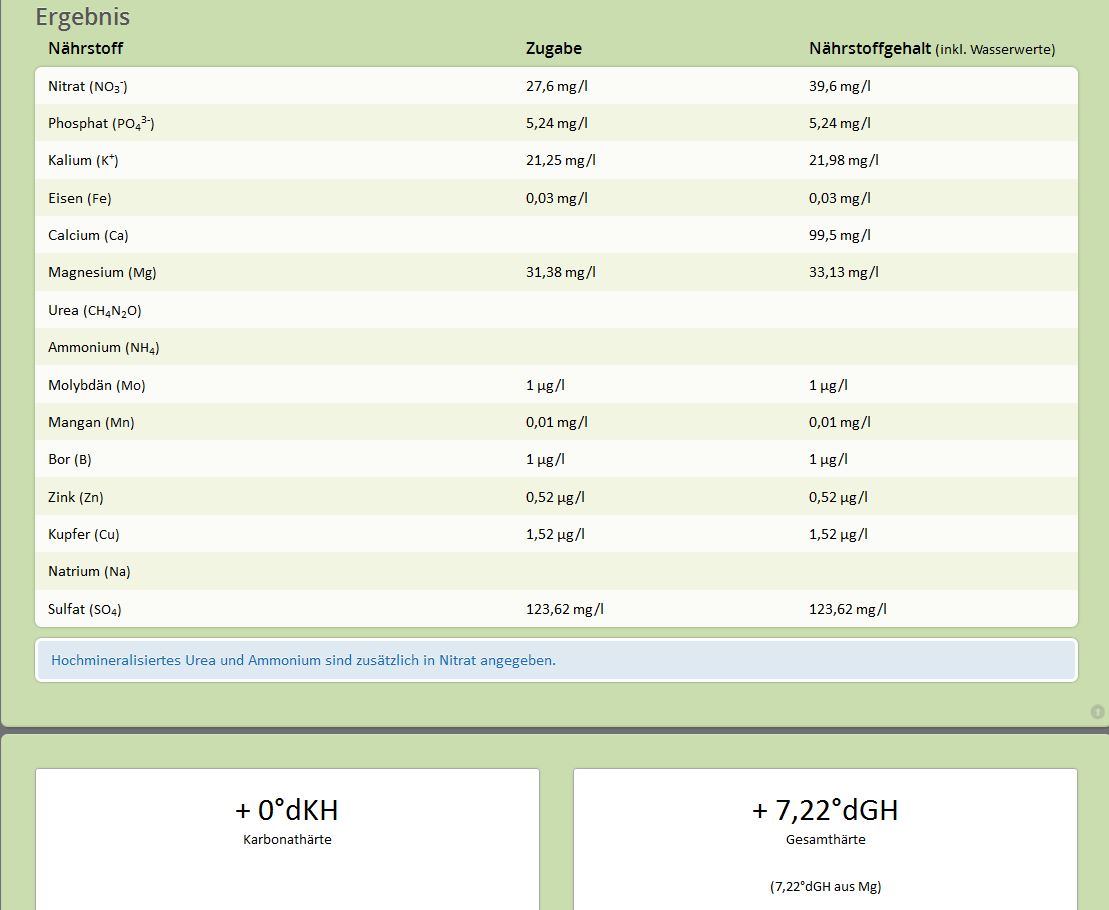Click the scroll-to-top arrow icon
1109x910 pixels.
1097,712
